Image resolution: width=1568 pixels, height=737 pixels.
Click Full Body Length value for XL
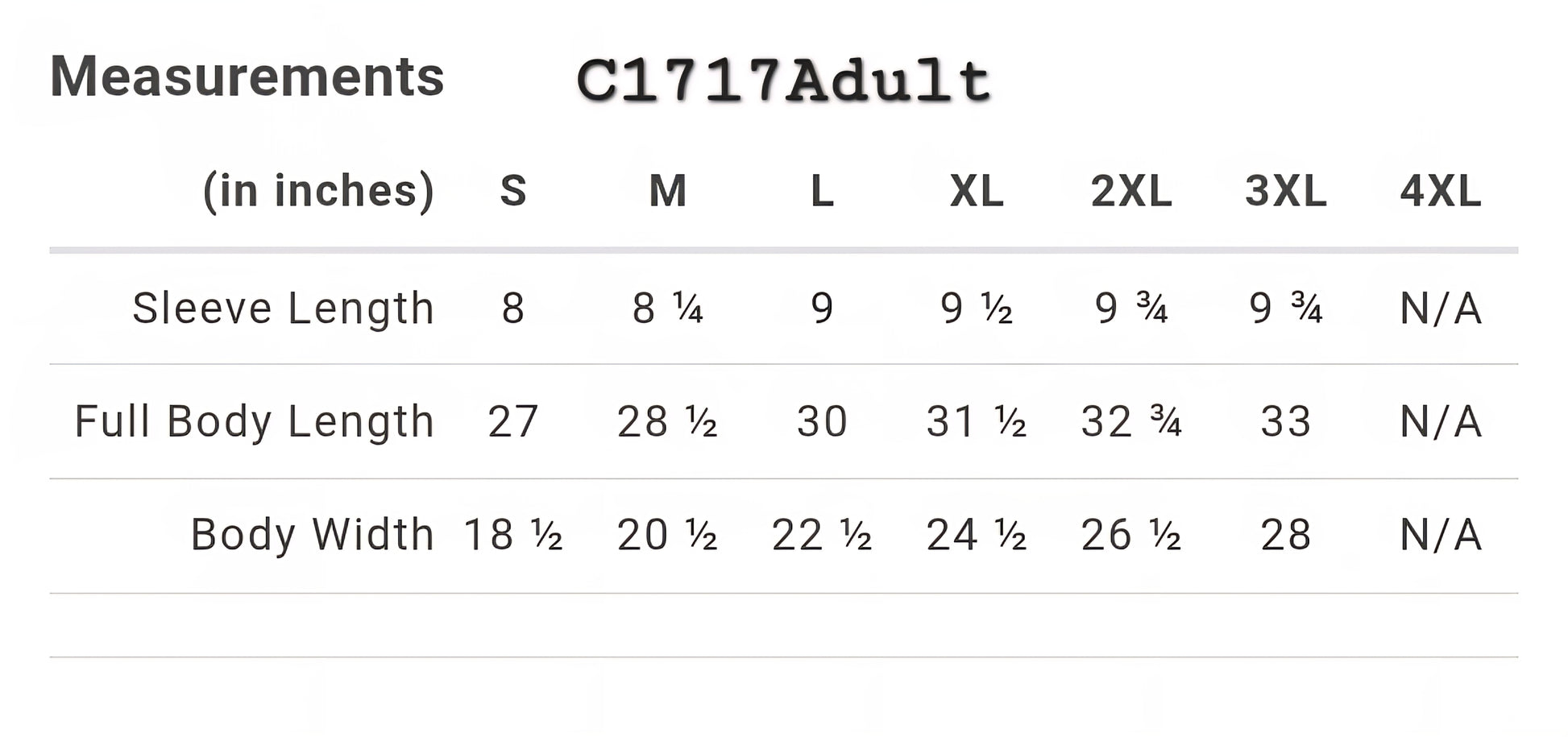pos(977,421)
